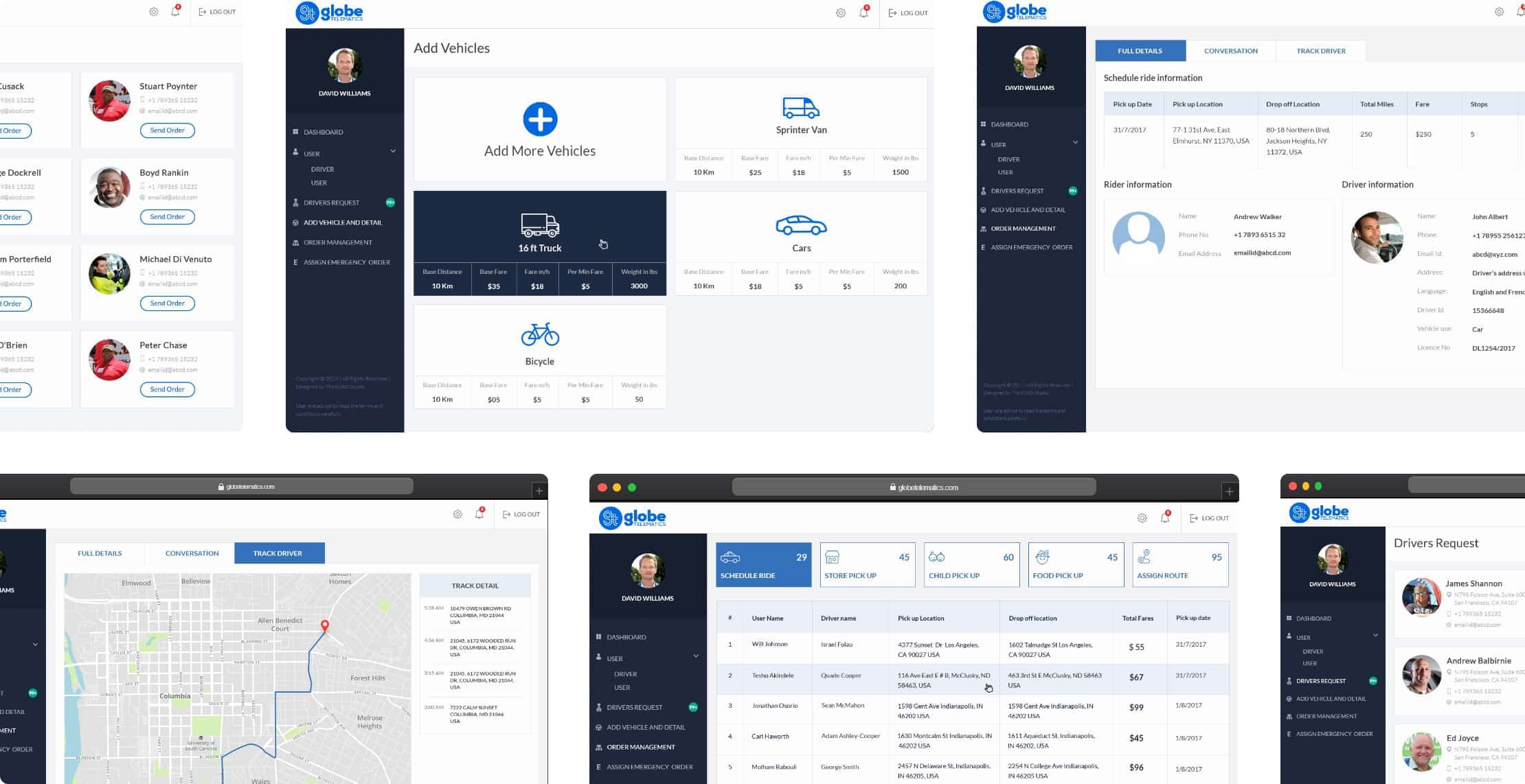This screenshot has width=1525, height=784.
Task: Switch to FULL DETAILS tab above the map
Action: [x=100, y=553]
